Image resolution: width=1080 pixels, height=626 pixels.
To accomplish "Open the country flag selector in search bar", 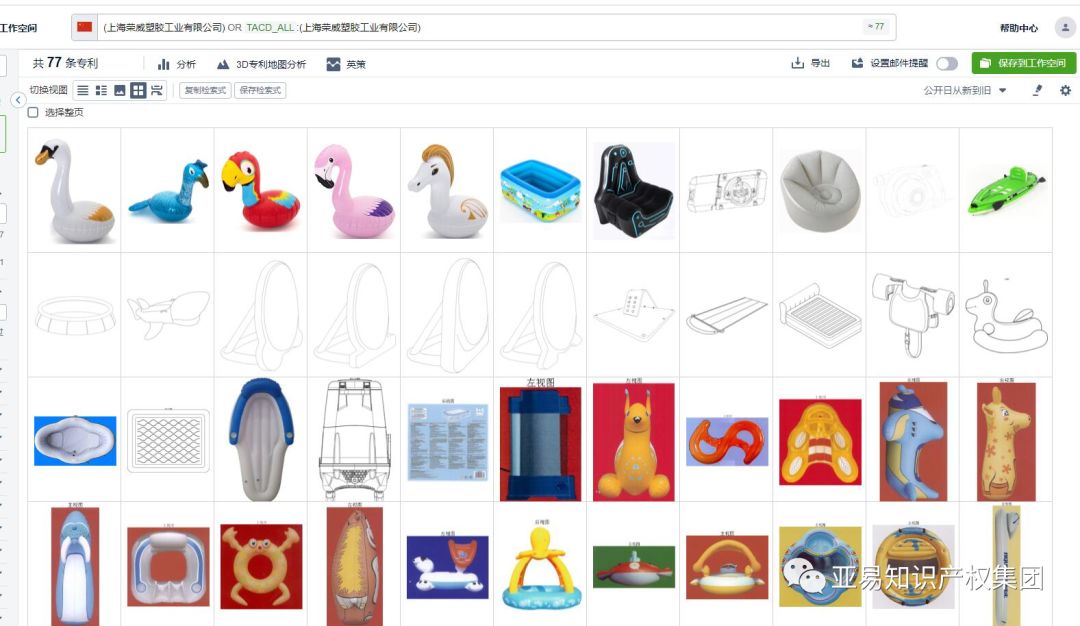I will tap(85, 28).
